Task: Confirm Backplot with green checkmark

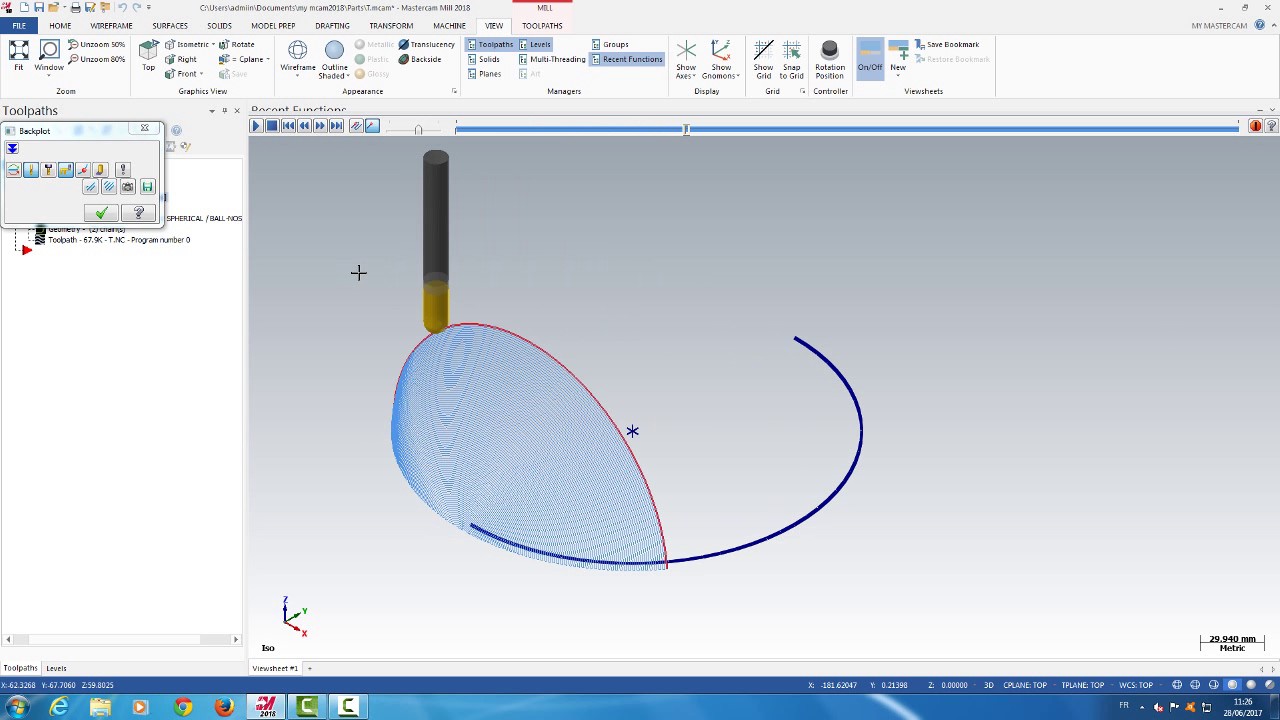Action: click(x=101, y=213)
